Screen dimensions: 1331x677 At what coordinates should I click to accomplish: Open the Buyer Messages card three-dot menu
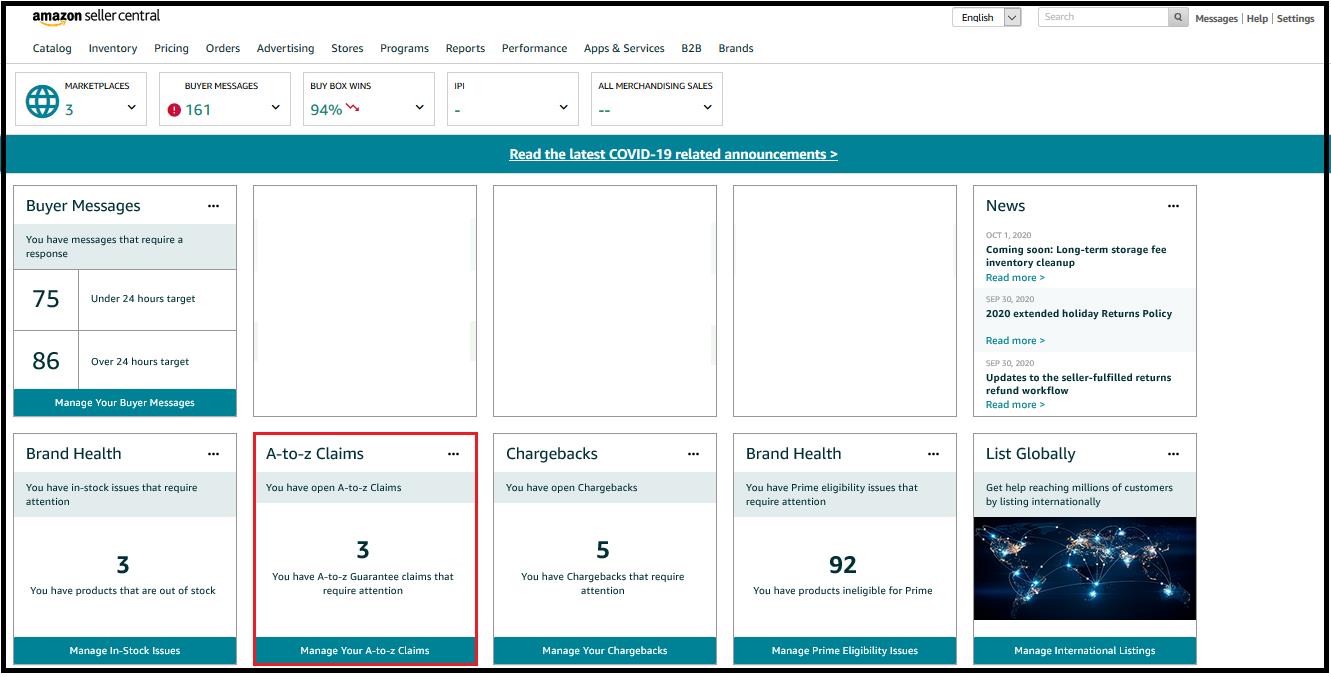[213, 206]
